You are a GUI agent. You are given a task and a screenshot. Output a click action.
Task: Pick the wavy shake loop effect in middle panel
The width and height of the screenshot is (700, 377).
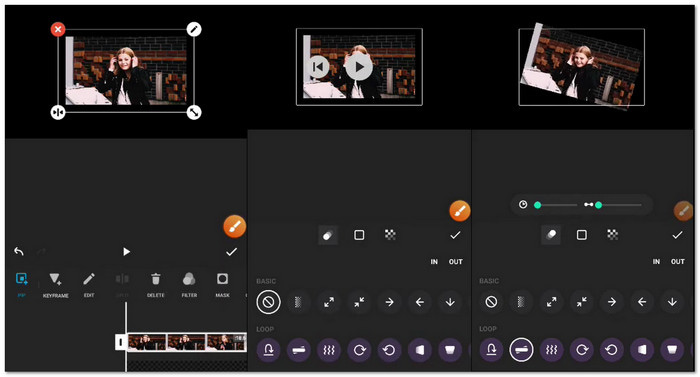pyautogui.click(x=329, y=350)
